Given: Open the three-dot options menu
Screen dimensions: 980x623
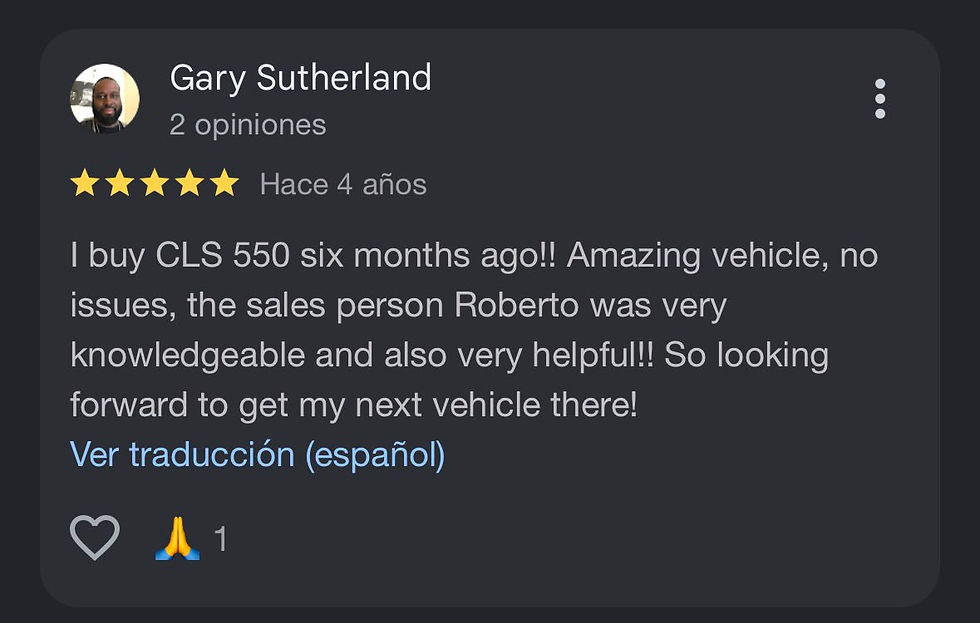Looking at the screenshot, I should [880, 99].
